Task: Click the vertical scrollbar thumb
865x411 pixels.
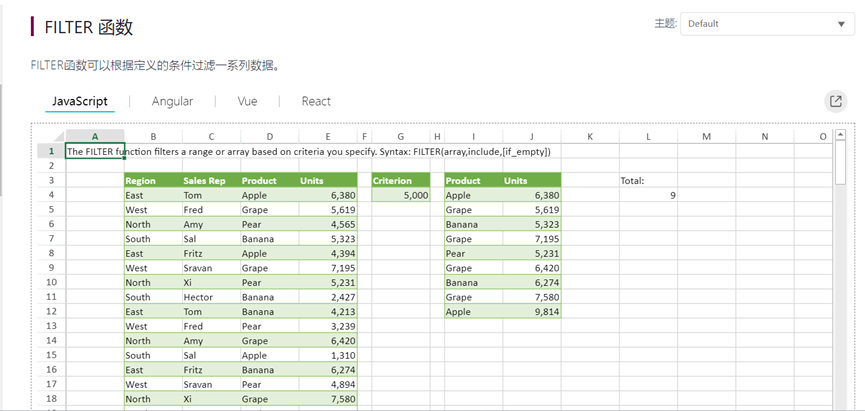Action: pyautogui.click(x=840, y=162)
